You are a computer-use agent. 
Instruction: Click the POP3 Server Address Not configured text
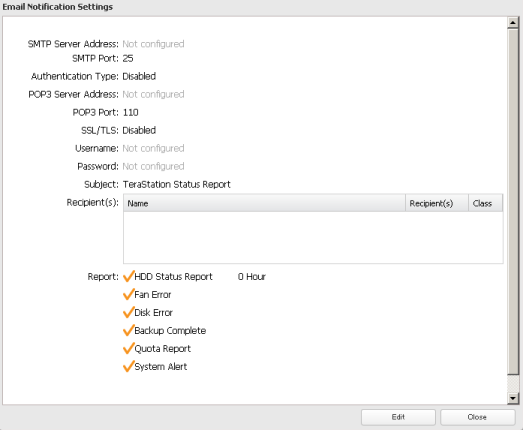pyautogui.click(x=153, y=94)
